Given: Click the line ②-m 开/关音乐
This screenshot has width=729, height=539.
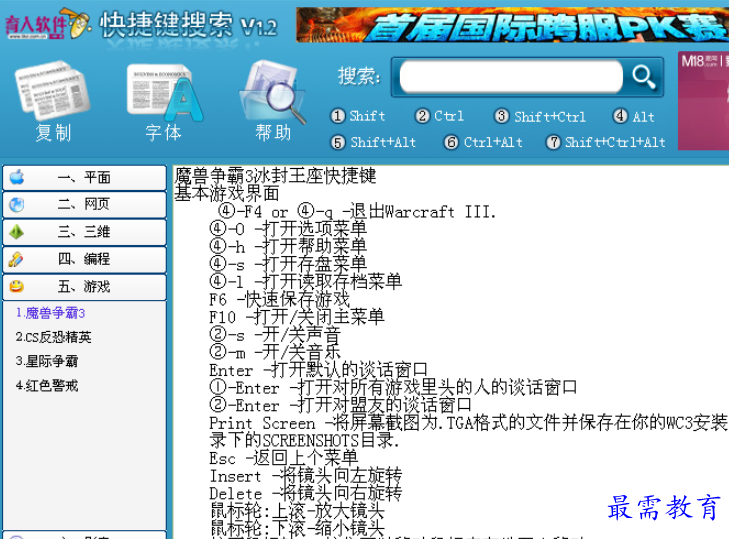Looking at the screenshot, I should coord(275,353).
